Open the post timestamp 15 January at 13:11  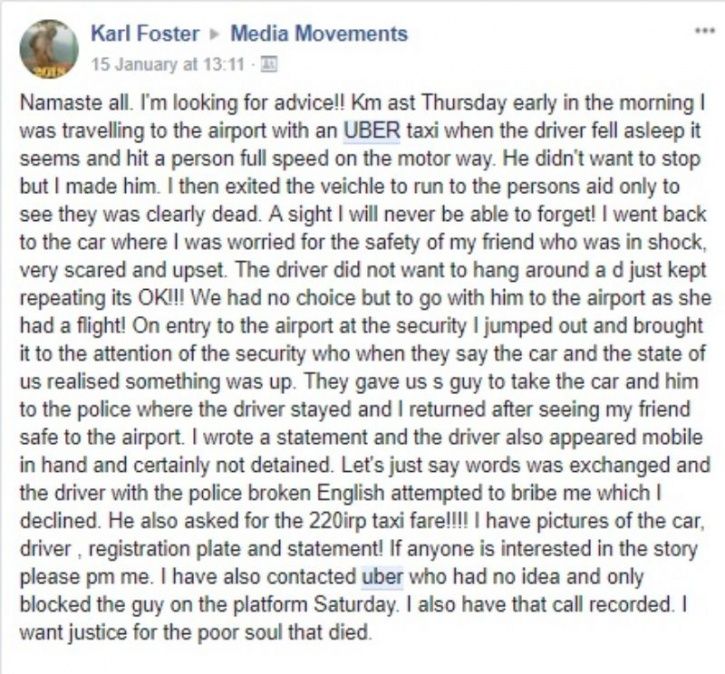coord(167,64)
